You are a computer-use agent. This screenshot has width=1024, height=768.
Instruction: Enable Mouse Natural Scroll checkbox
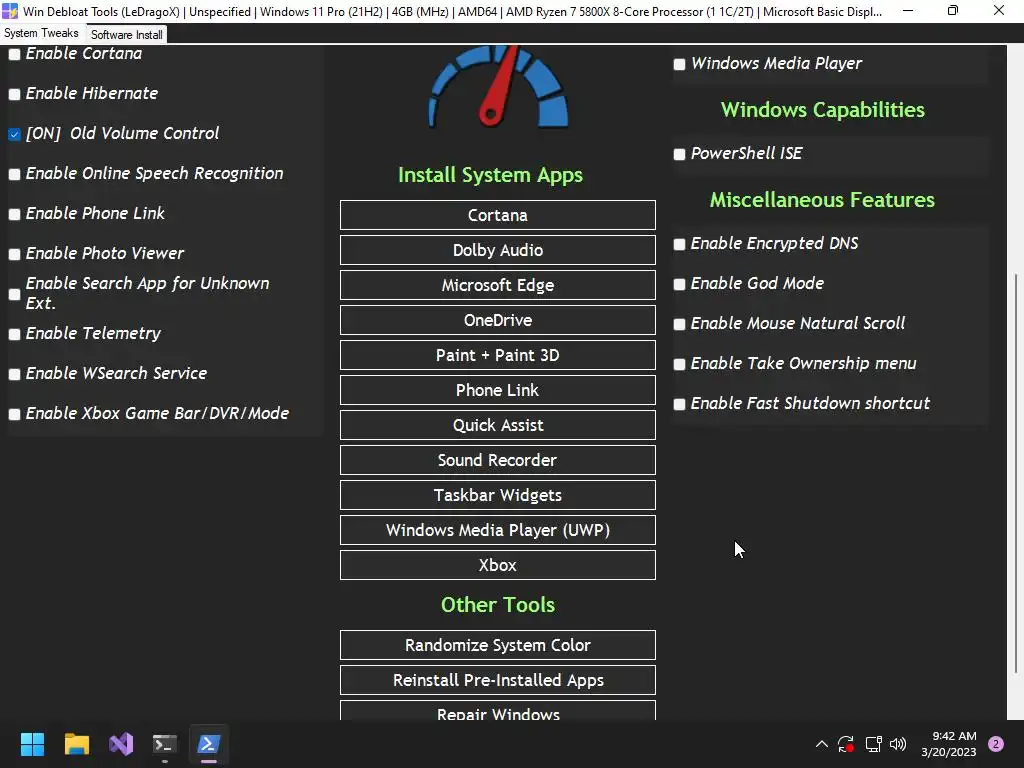click(679, 324)
